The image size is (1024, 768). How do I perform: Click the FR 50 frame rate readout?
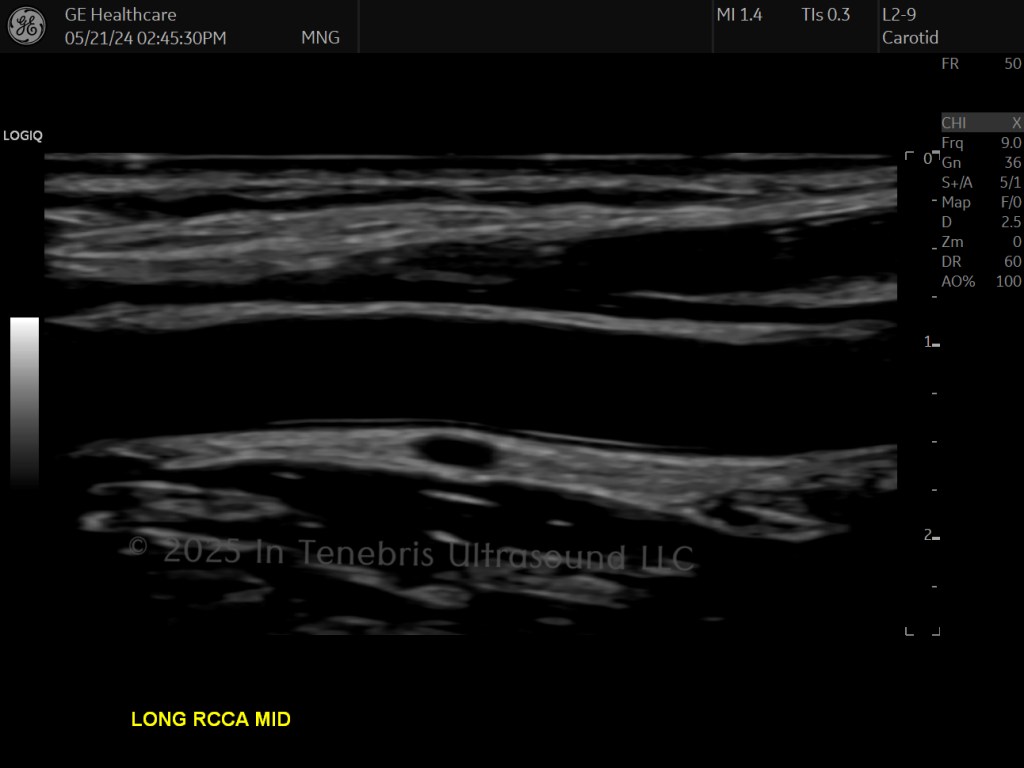(982, 63)
